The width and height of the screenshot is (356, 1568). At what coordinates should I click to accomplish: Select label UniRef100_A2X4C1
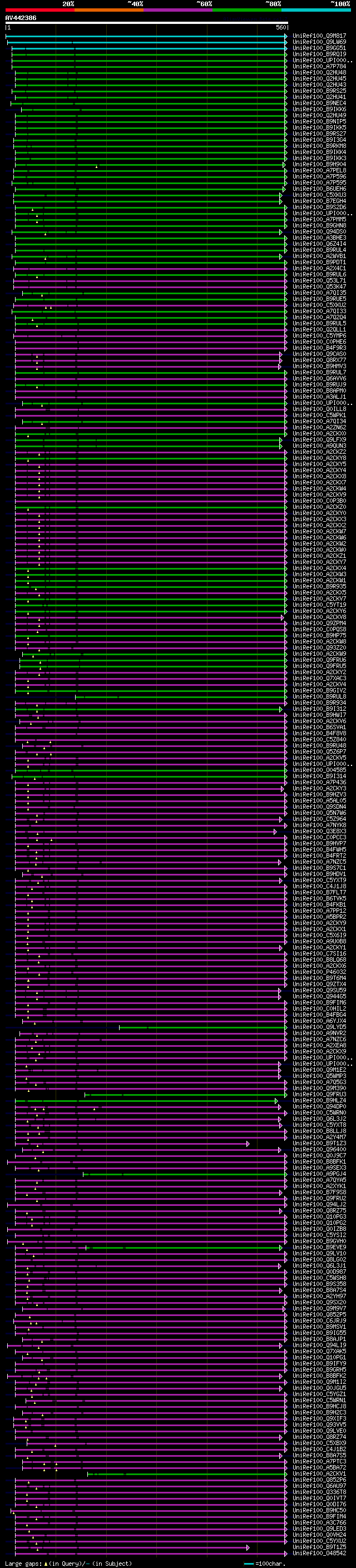pyautogui.click(x=319, y=269)
